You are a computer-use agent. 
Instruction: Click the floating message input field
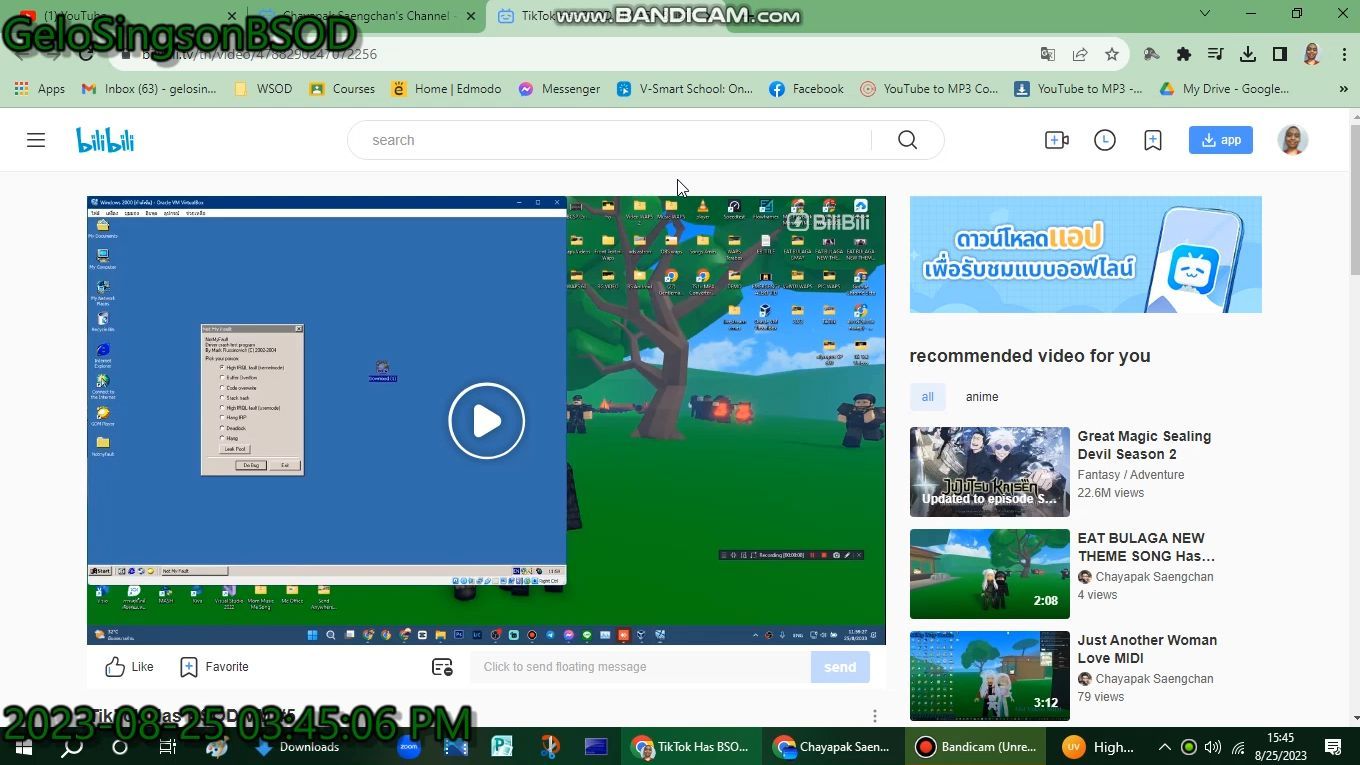click(640, 667)
